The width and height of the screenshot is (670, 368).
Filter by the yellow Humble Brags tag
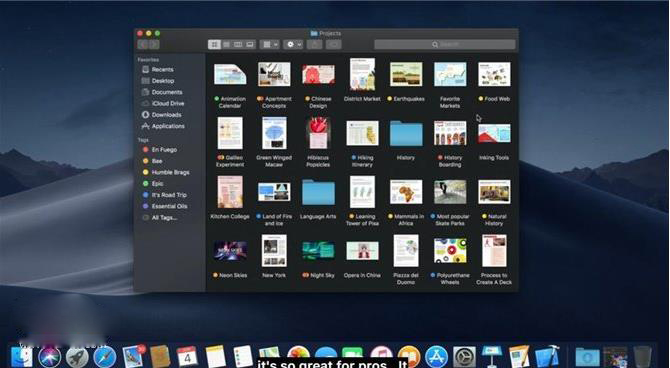pos(171,172)
